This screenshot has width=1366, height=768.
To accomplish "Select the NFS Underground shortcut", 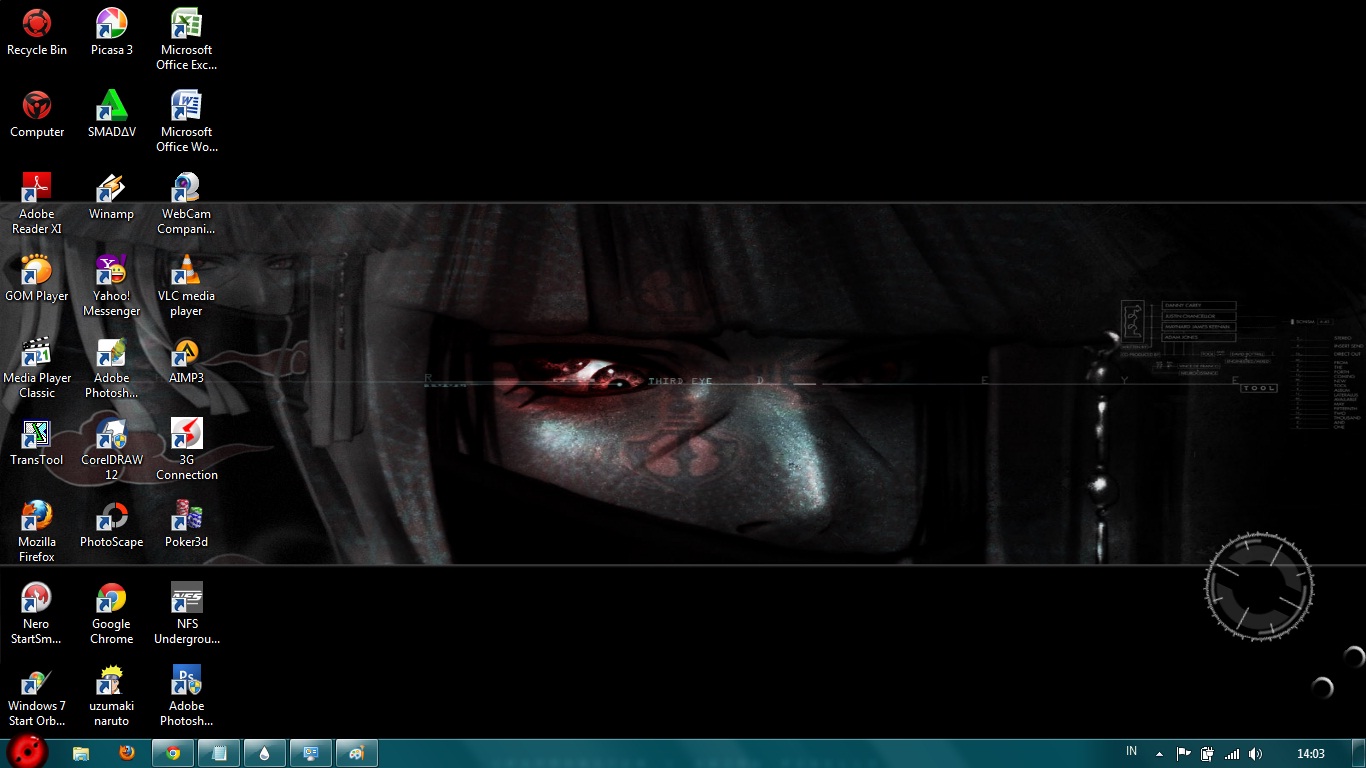I will (186, 614).
